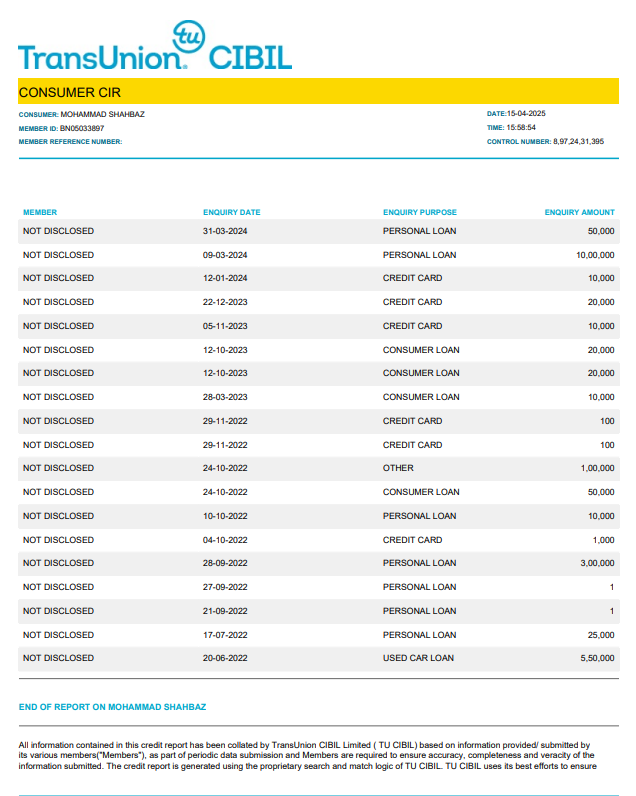Click PERSONAL LOAN in the 17-07-2022 row
This screenshot has width=636, height=796.
(x=419, y=635)
